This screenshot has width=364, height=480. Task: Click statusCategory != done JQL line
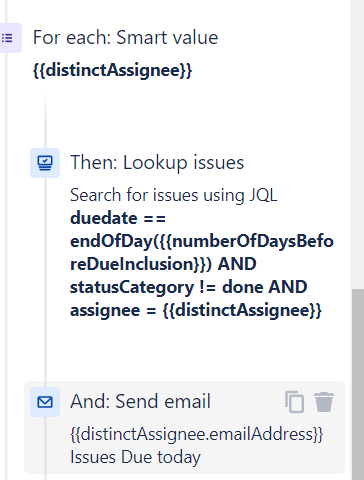click(188, 287)
